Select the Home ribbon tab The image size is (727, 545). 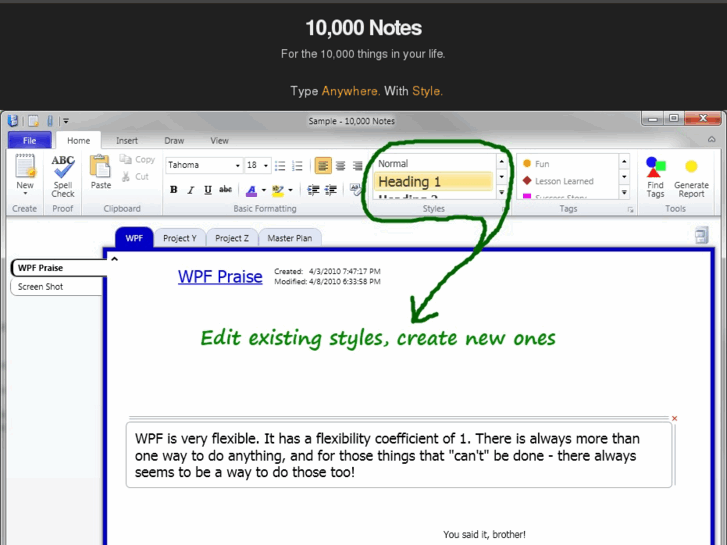click(78, 141)
